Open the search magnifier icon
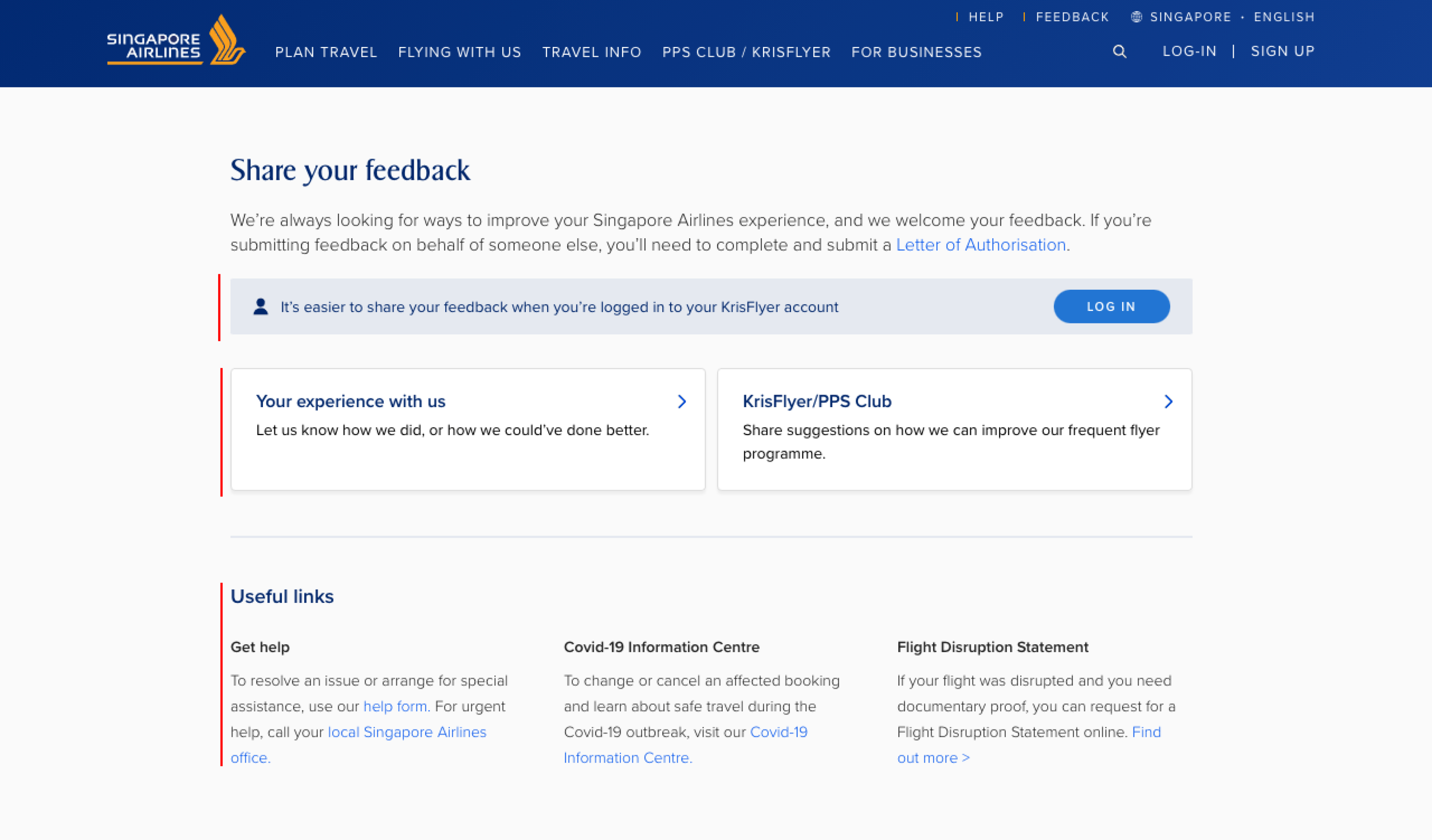Image resolution: width=1432 pixels, height=840 pixels. coord(1119,52)
